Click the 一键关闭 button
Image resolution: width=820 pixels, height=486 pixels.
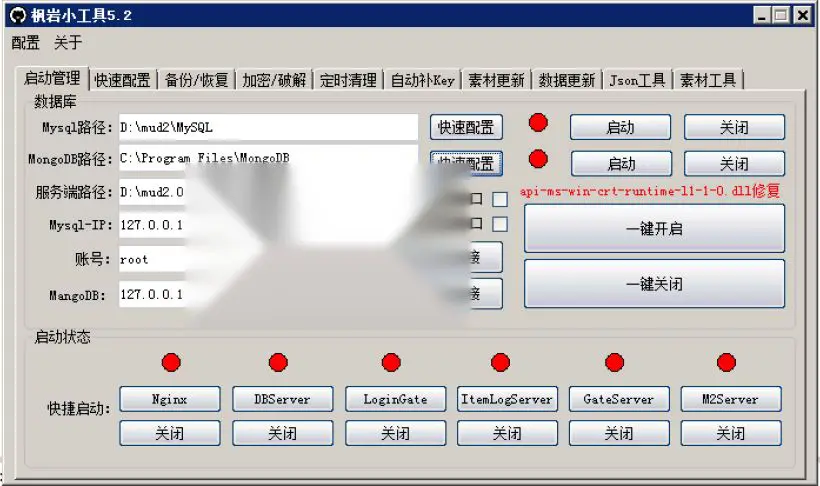pyautogui.click(x=654, y=284)
